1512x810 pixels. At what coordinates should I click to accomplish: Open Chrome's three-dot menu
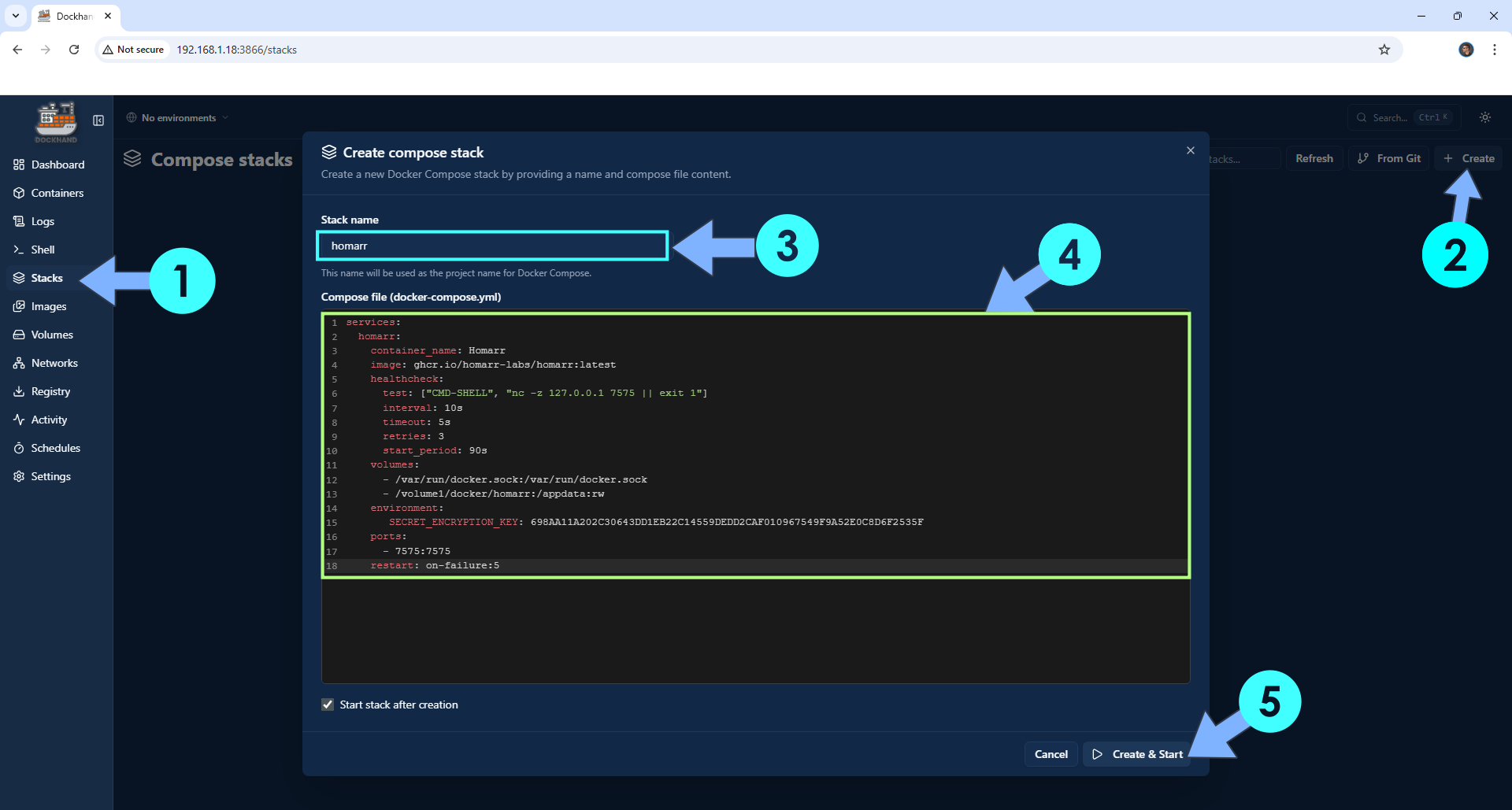tap(1495, 49)
